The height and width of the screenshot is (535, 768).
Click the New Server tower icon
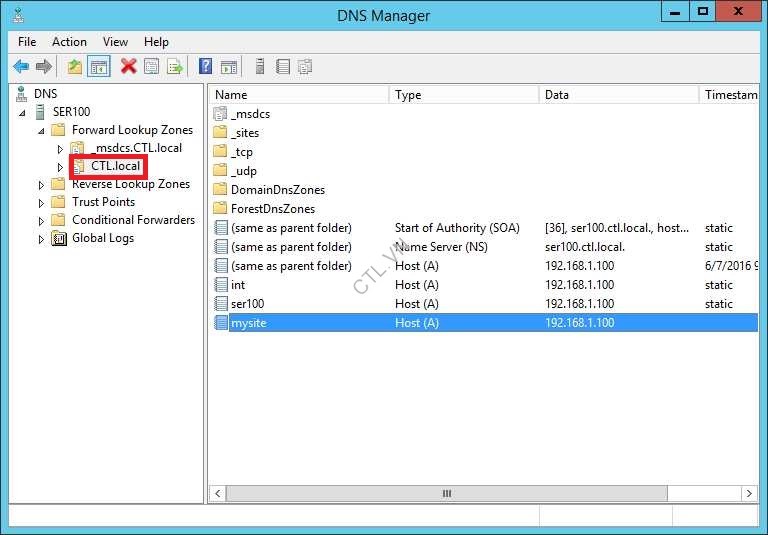pyautogui.click(x=260, y=67)
